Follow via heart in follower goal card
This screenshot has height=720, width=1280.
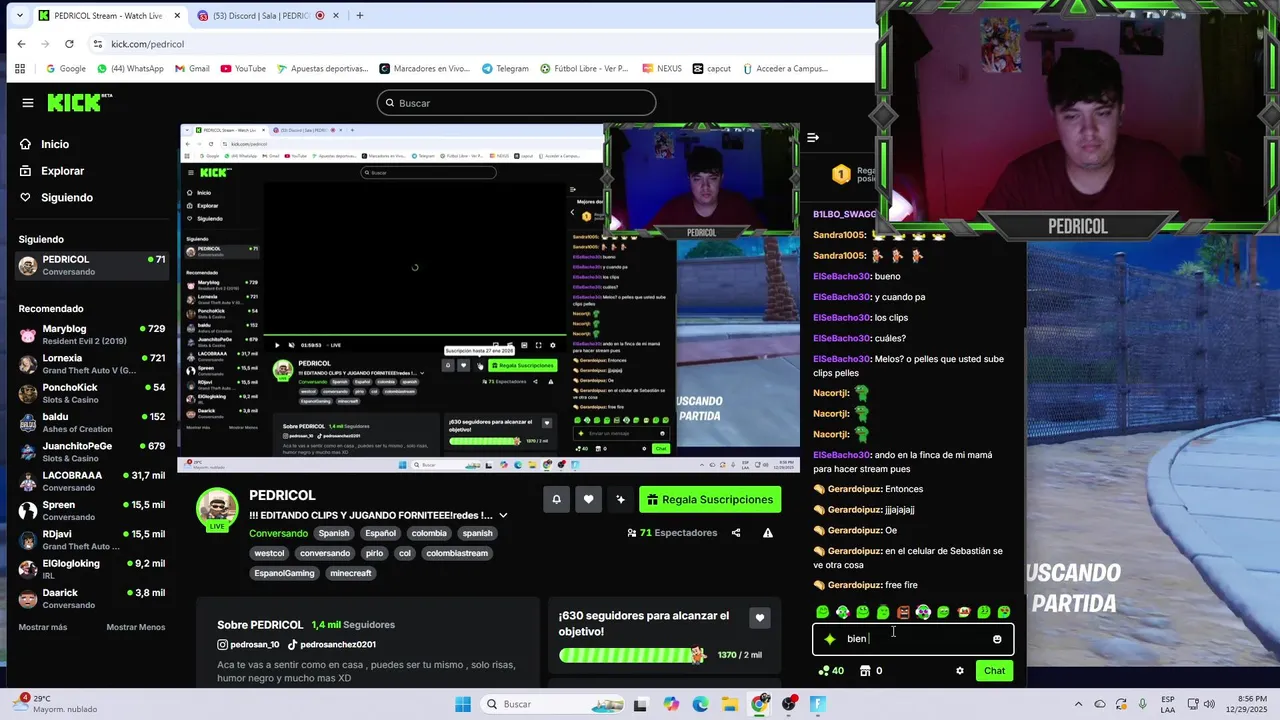click(x=760, y=618)
